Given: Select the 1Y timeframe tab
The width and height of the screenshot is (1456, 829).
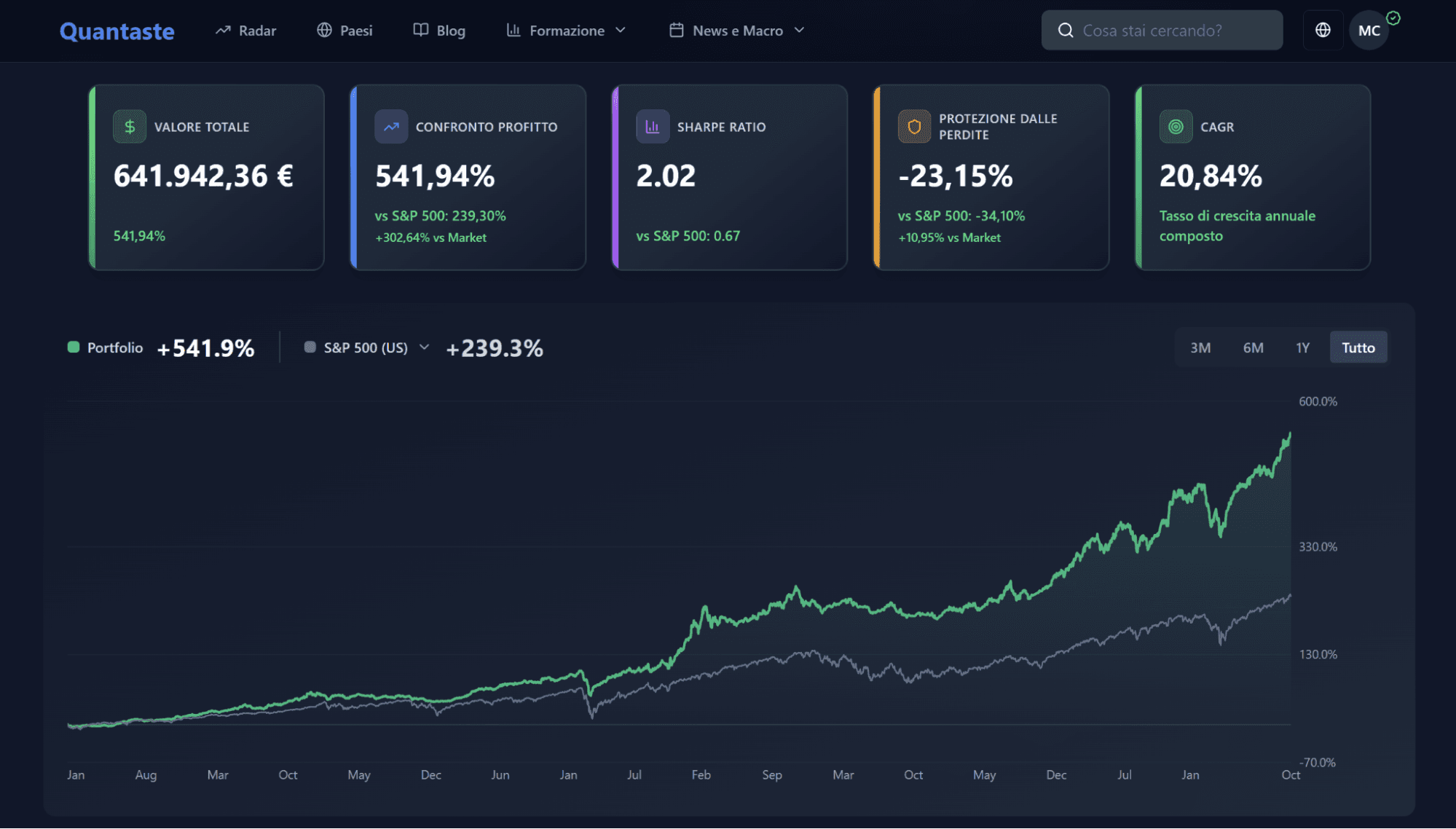Looking at the screenshot, I should click(1302, 347).
